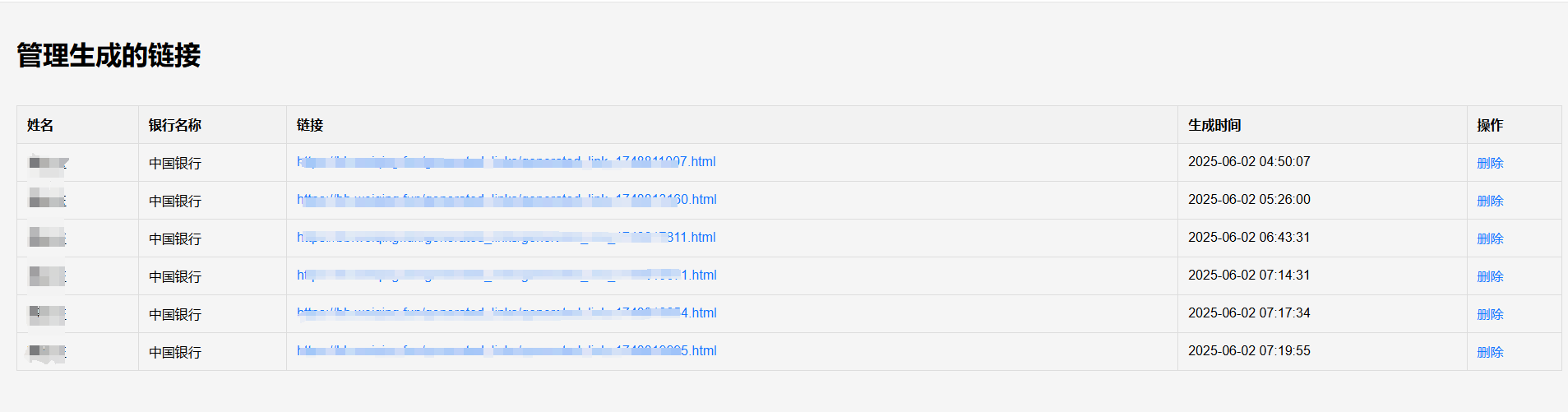The height and width of the screenshot is (412, 1568).
Task: Open the generated link in first row
Action: pos(506,161)
